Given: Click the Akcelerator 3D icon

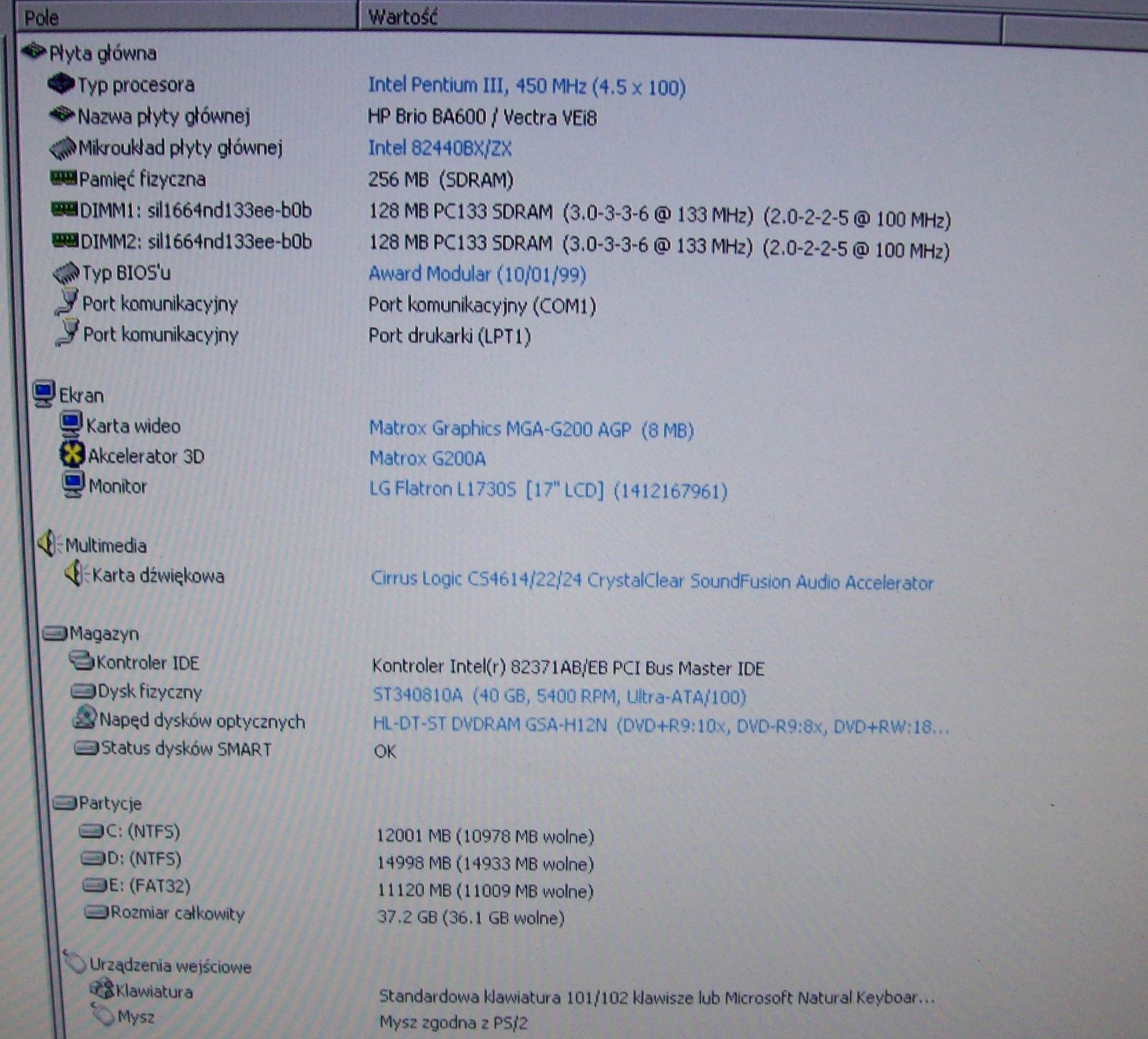Looking at the screenshot, I should tap(72, 455).
